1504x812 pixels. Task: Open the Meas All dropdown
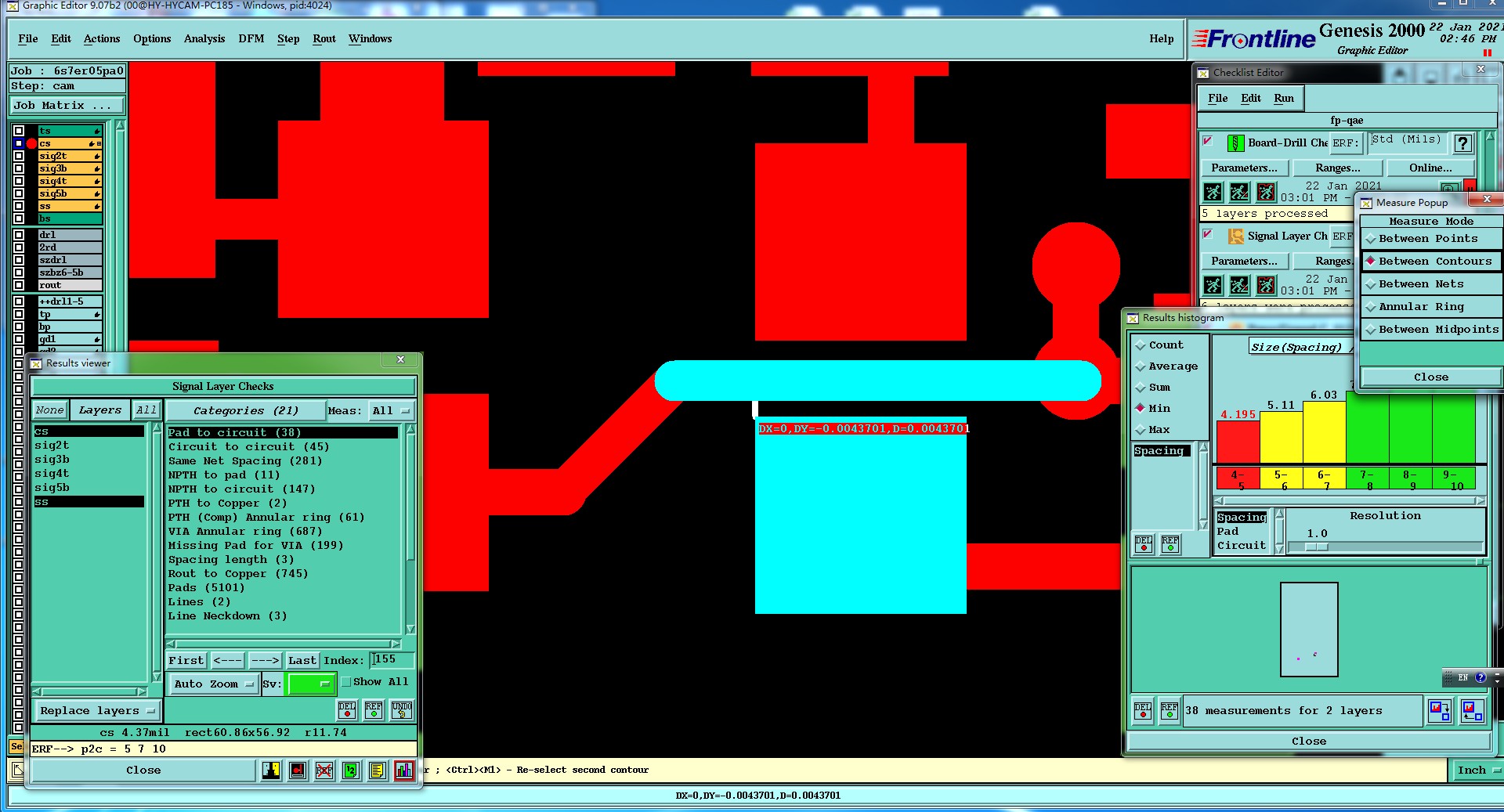(391, 411)
